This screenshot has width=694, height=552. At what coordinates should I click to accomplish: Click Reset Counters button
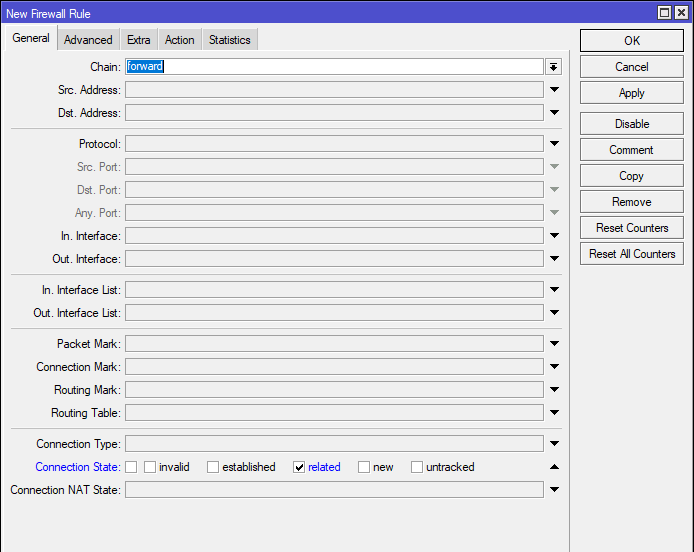coord(632,228)
